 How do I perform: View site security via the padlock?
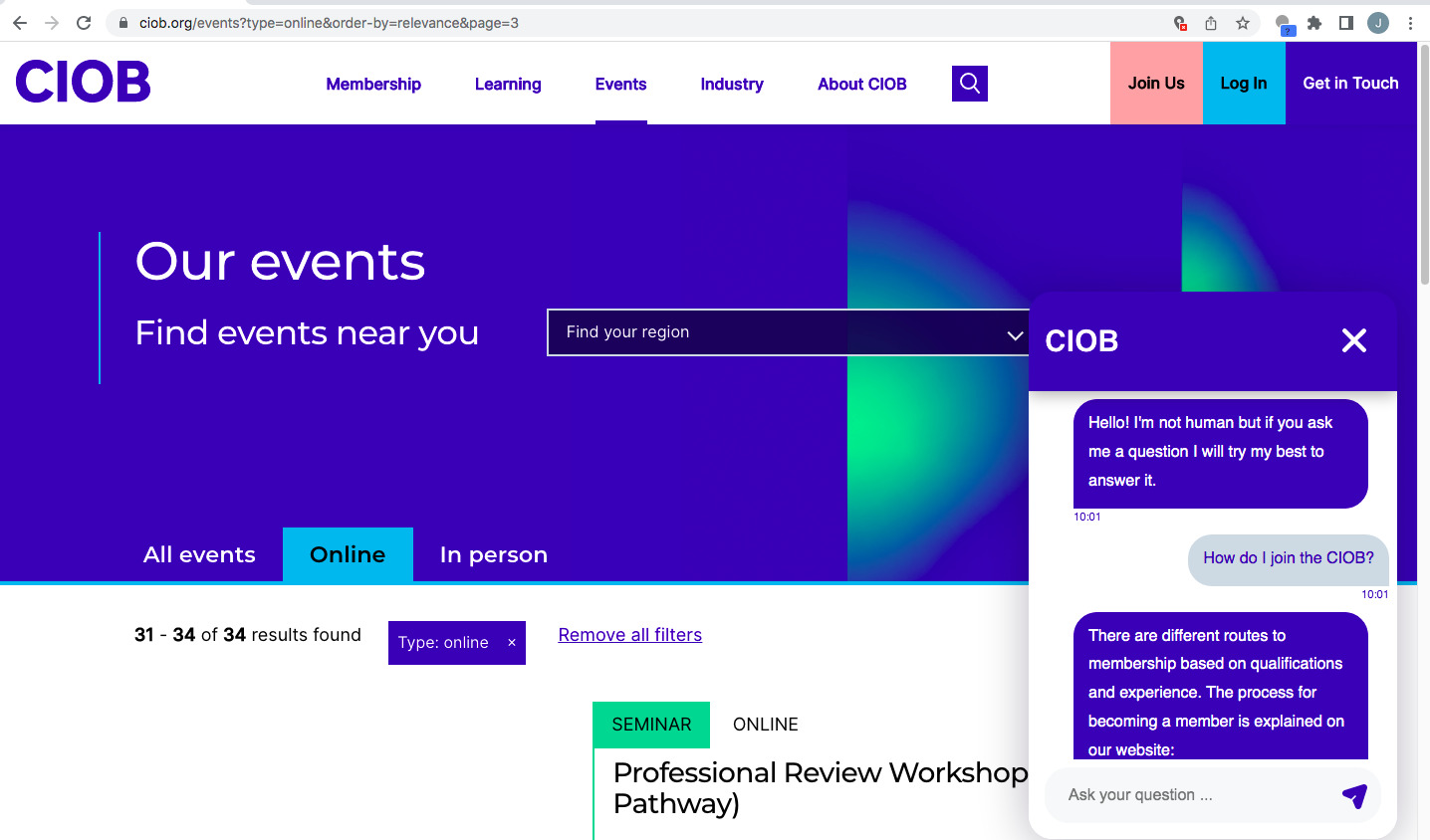120,22
